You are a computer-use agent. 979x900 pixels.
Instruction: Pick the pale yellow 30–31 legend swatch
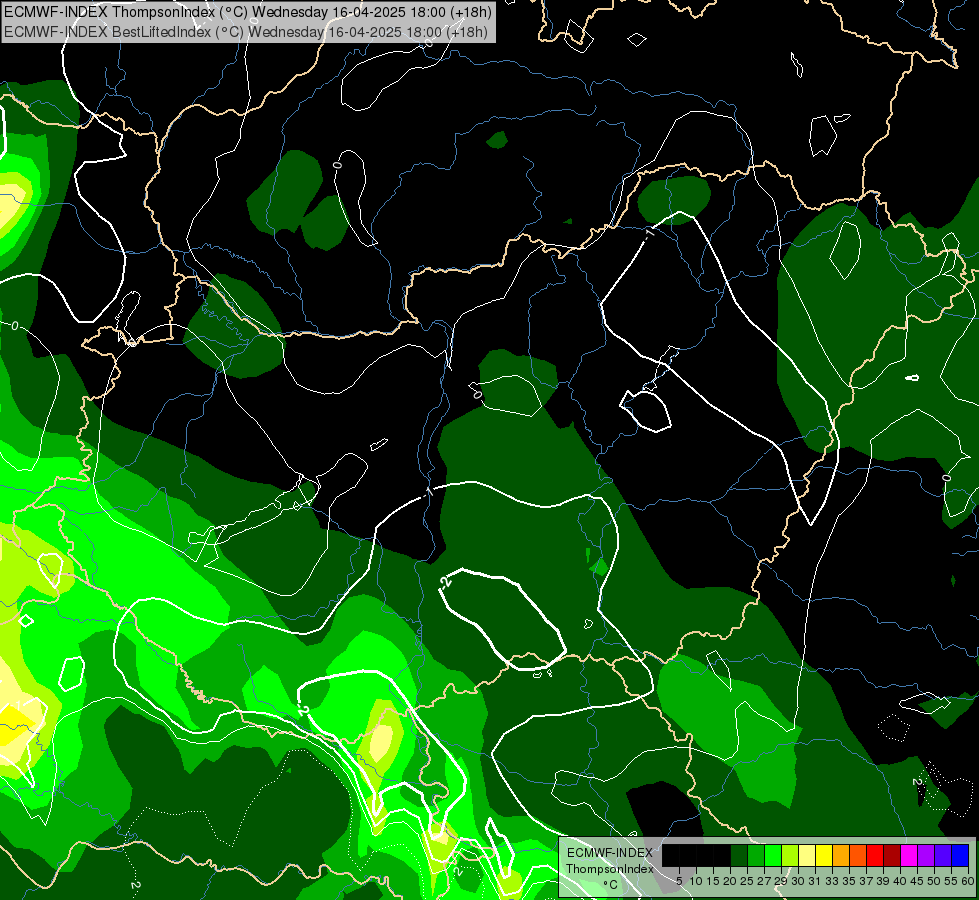tap(807, 855)
